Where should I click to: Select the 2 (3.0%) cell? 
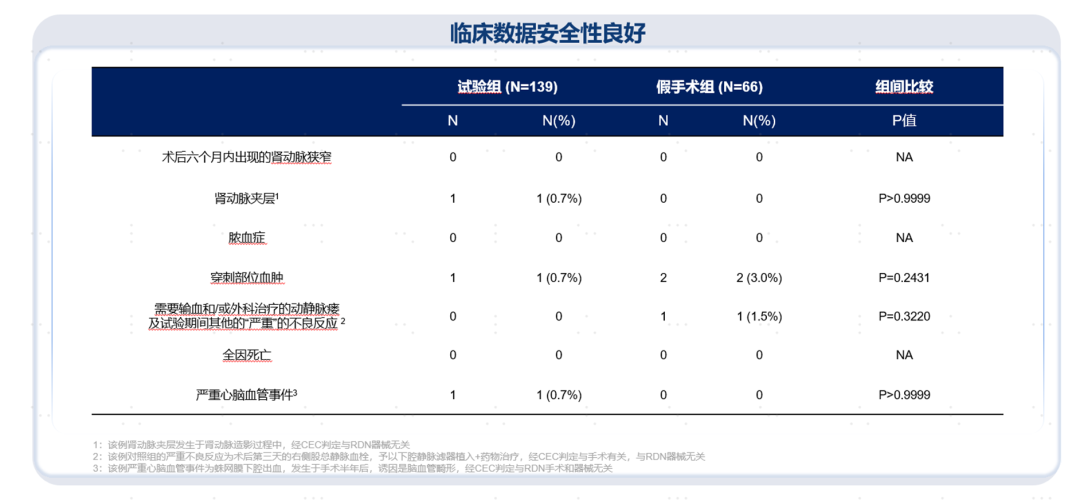click(x=759, y=277)
